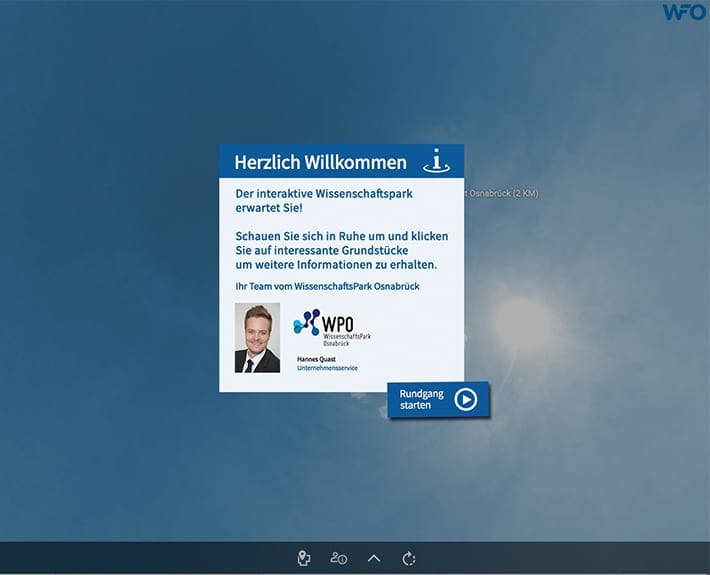Image resolution: width=710 pixels, height=575 pixels.
Task: Open the map location pin icon
Action: pyautogui.click(x=304, y=558)
